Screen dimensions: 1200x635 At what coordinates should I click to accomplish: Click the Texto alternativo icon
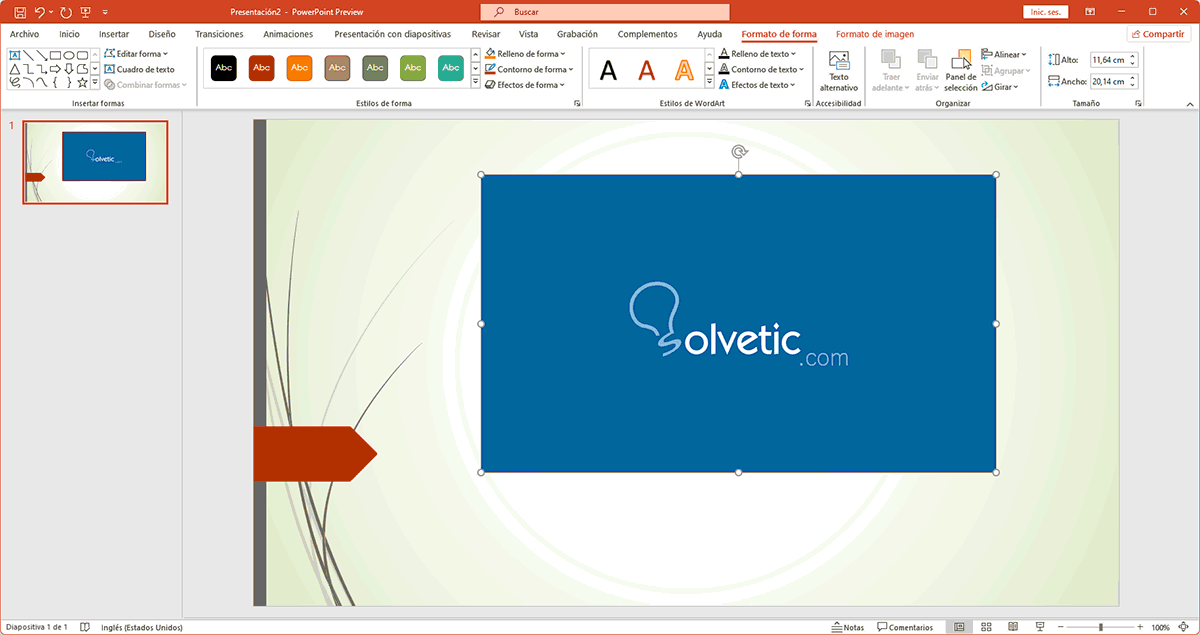pos(838,70)
